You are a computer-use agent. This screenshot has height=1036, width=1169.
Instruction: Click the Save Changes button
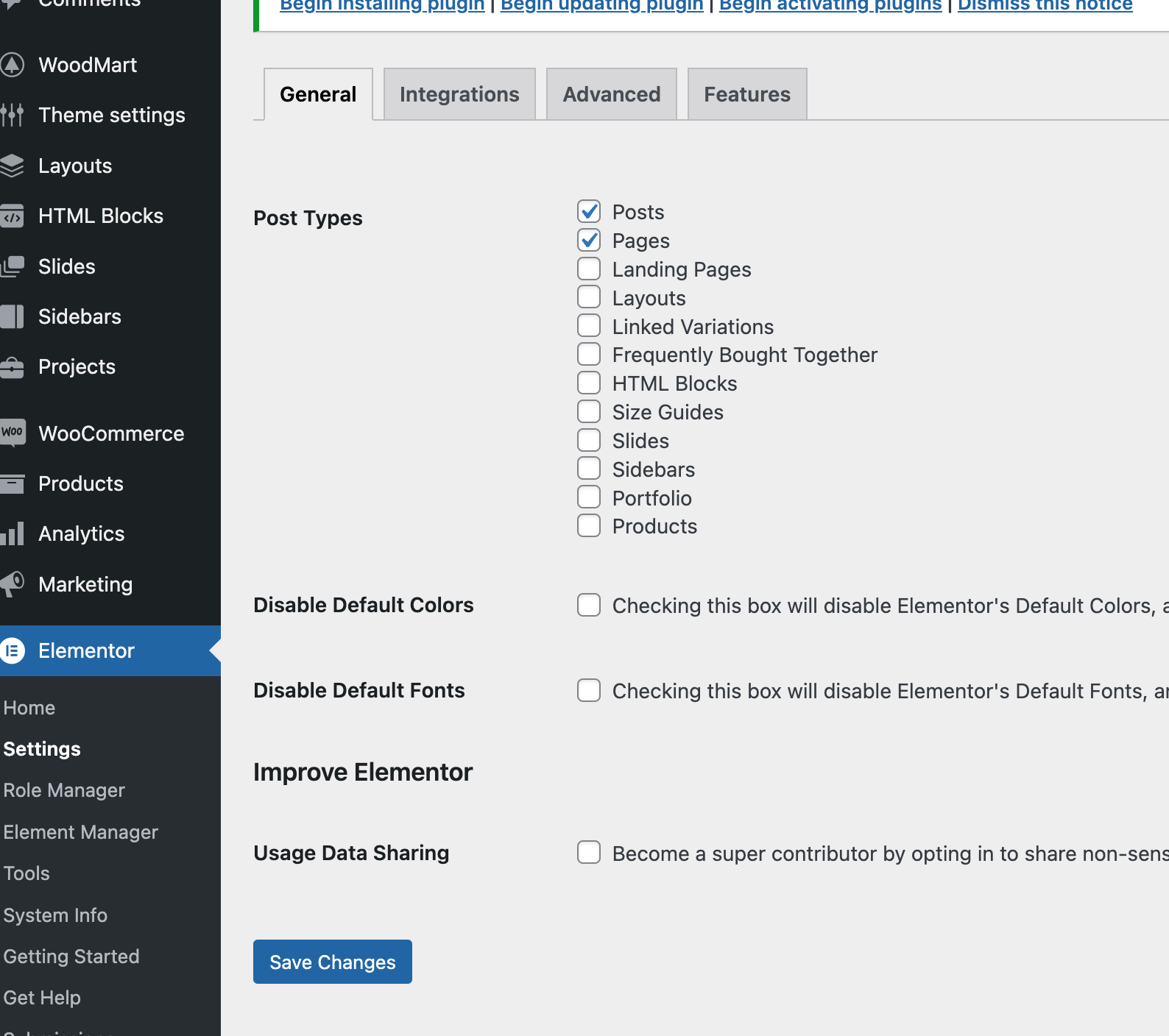[333, 962]
